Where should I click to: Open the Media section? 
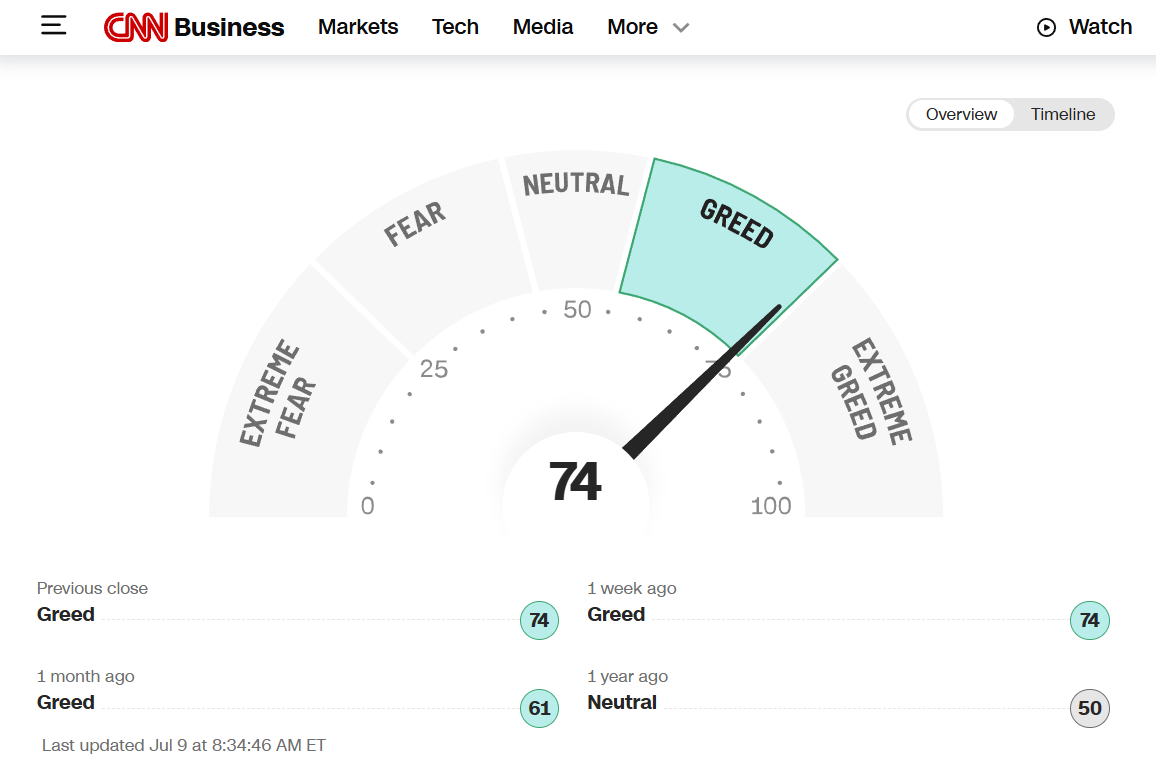tap(543, 27)
